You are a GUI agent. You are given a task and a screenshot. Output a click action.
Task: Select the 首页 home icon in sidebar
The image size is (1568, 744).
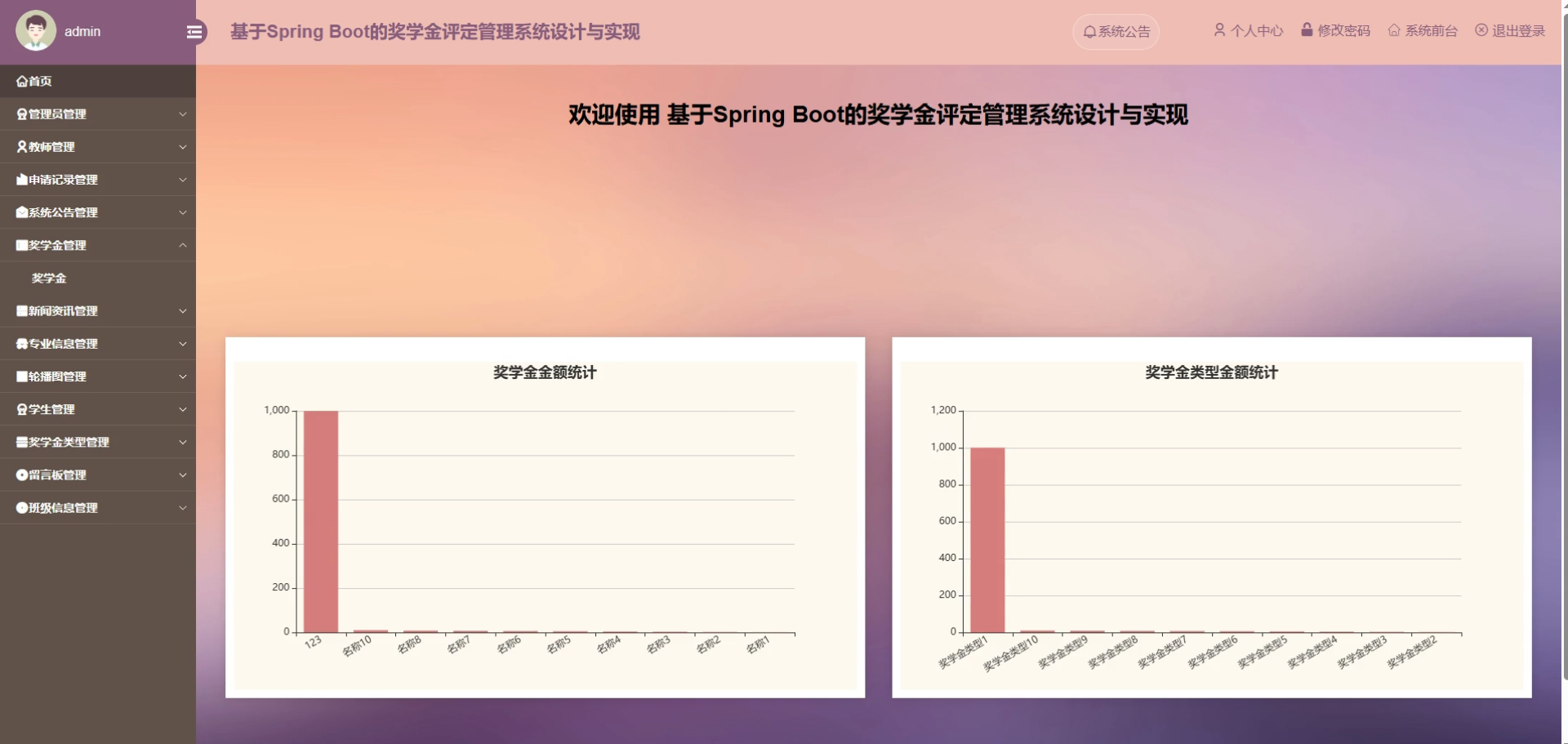pos(21,81)
